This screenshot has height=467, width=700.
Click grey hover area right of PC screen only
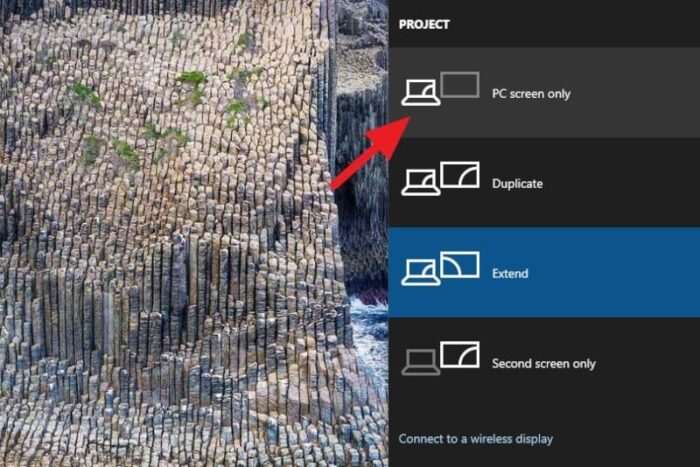tap(638, 93)
